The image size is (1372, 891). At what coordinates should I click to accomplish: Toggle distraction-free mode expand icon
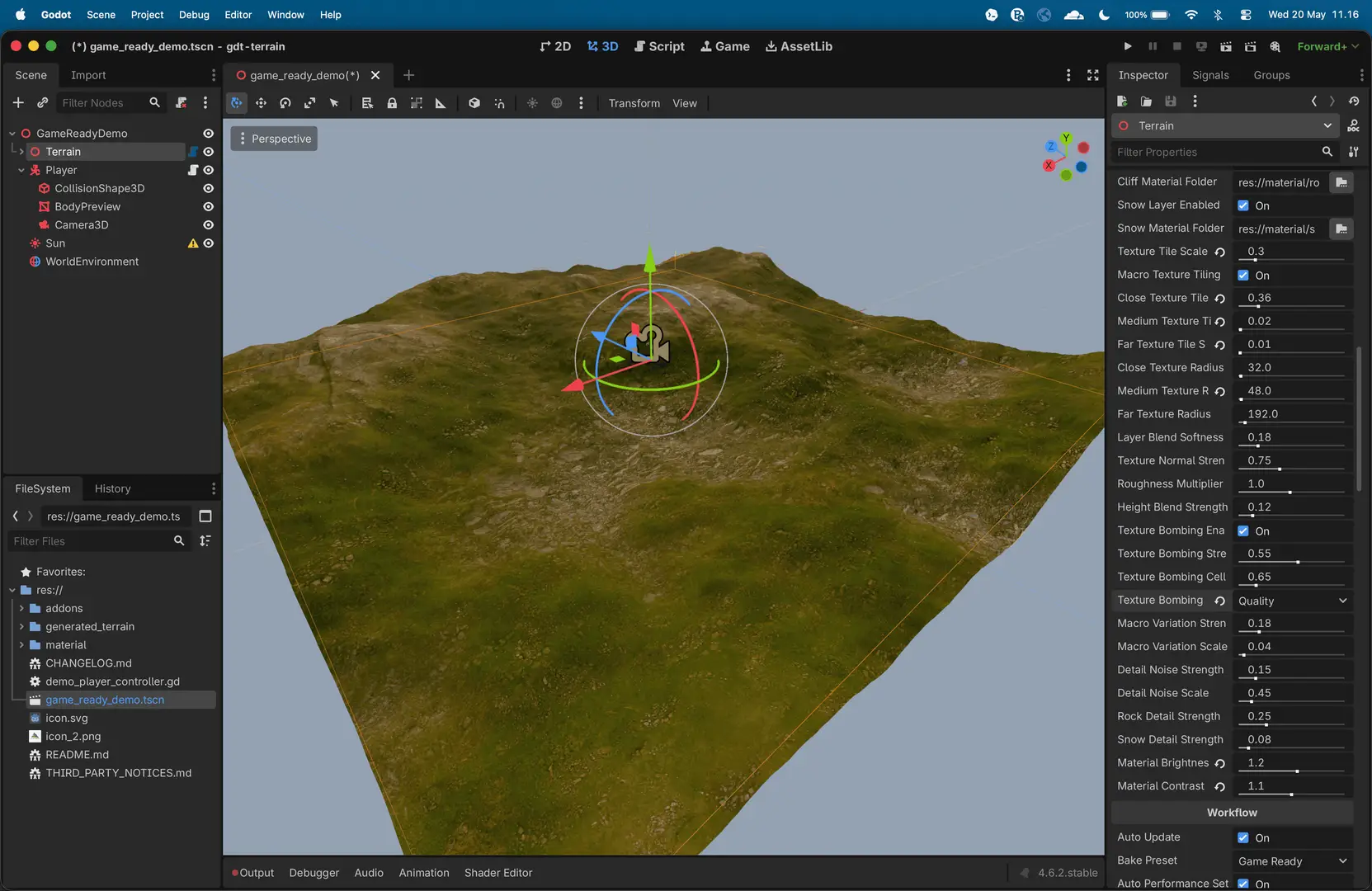point(1093,75)
